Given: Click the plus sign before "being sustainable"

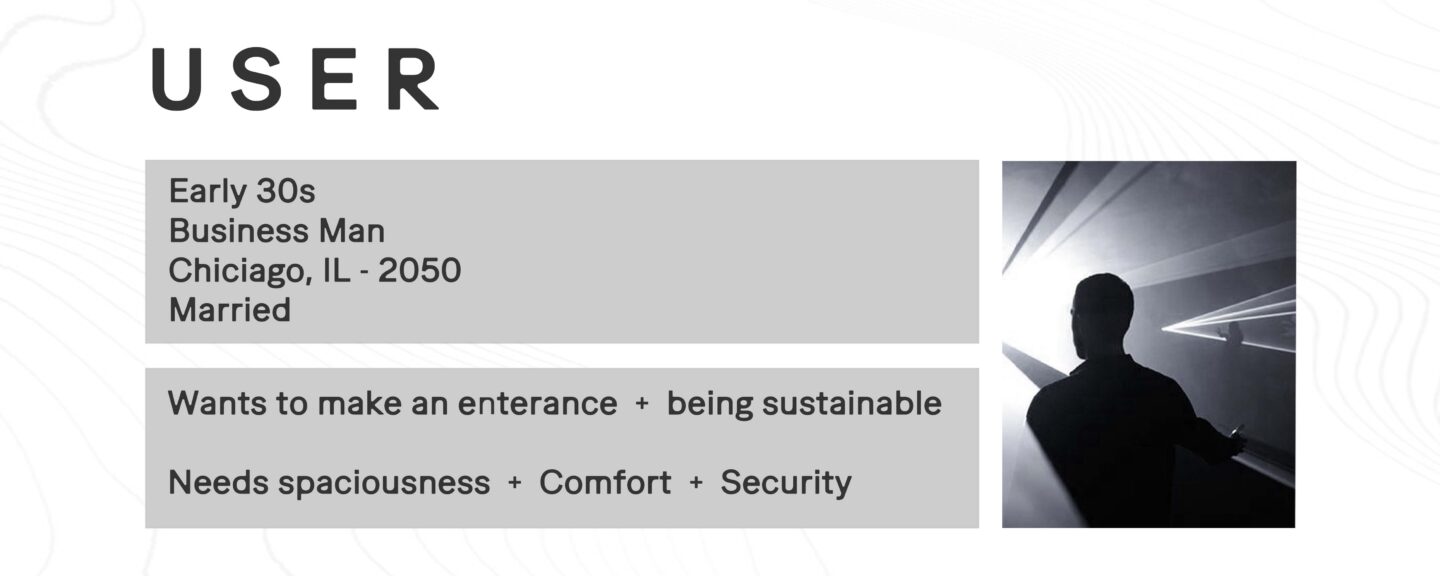Looking at the screenshot, I should tap(642, 404).
